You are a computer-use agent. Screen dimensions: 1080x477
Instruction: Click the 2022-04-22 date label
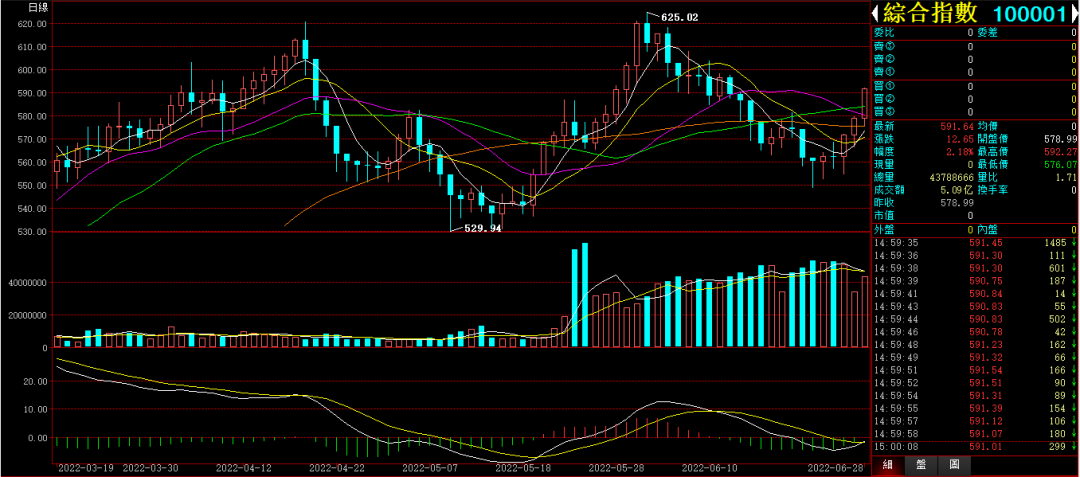(x=336, y=467)
